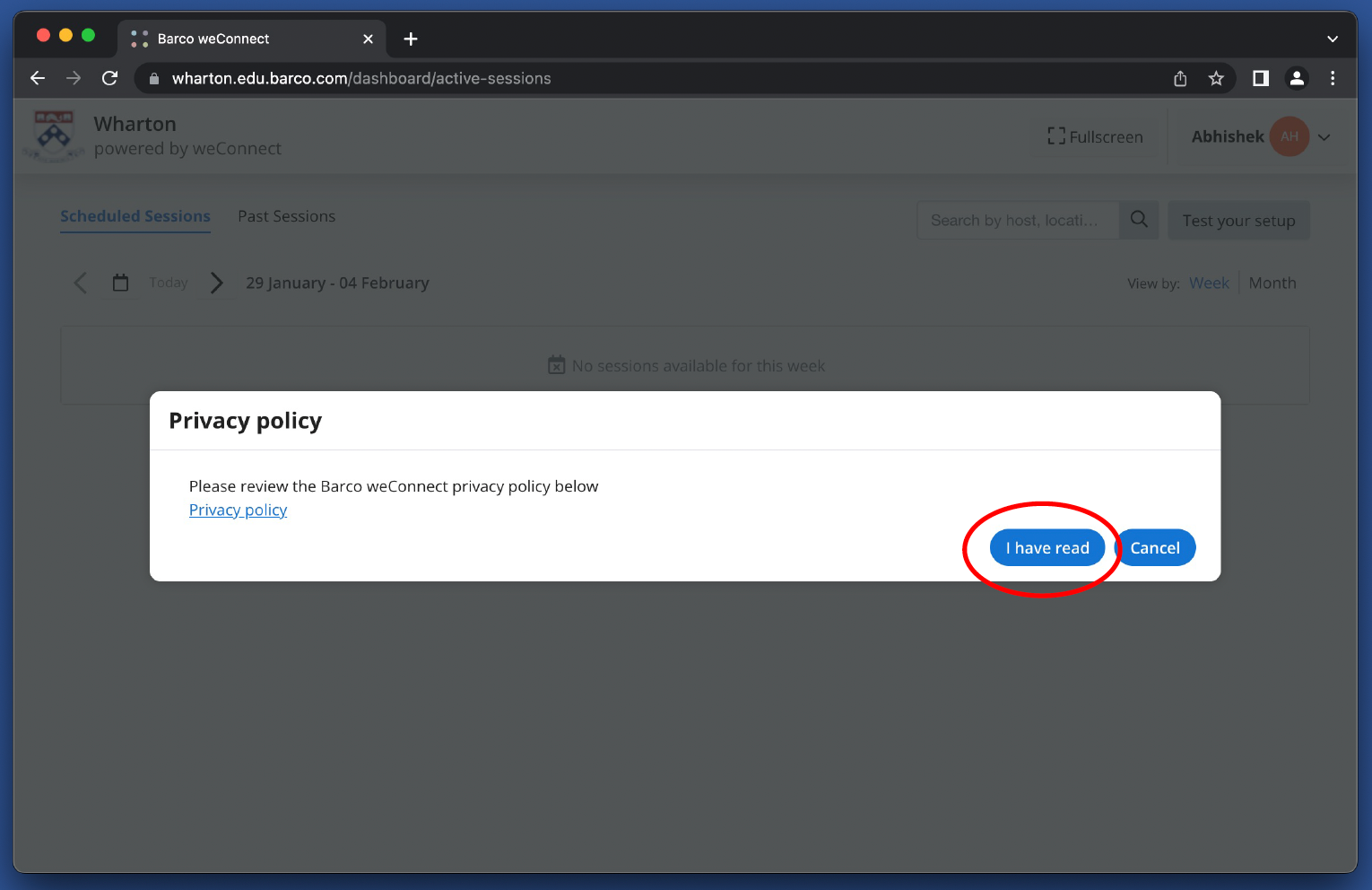
Task: Click the Fullscreen button
Action: (x=1095, y=136)
